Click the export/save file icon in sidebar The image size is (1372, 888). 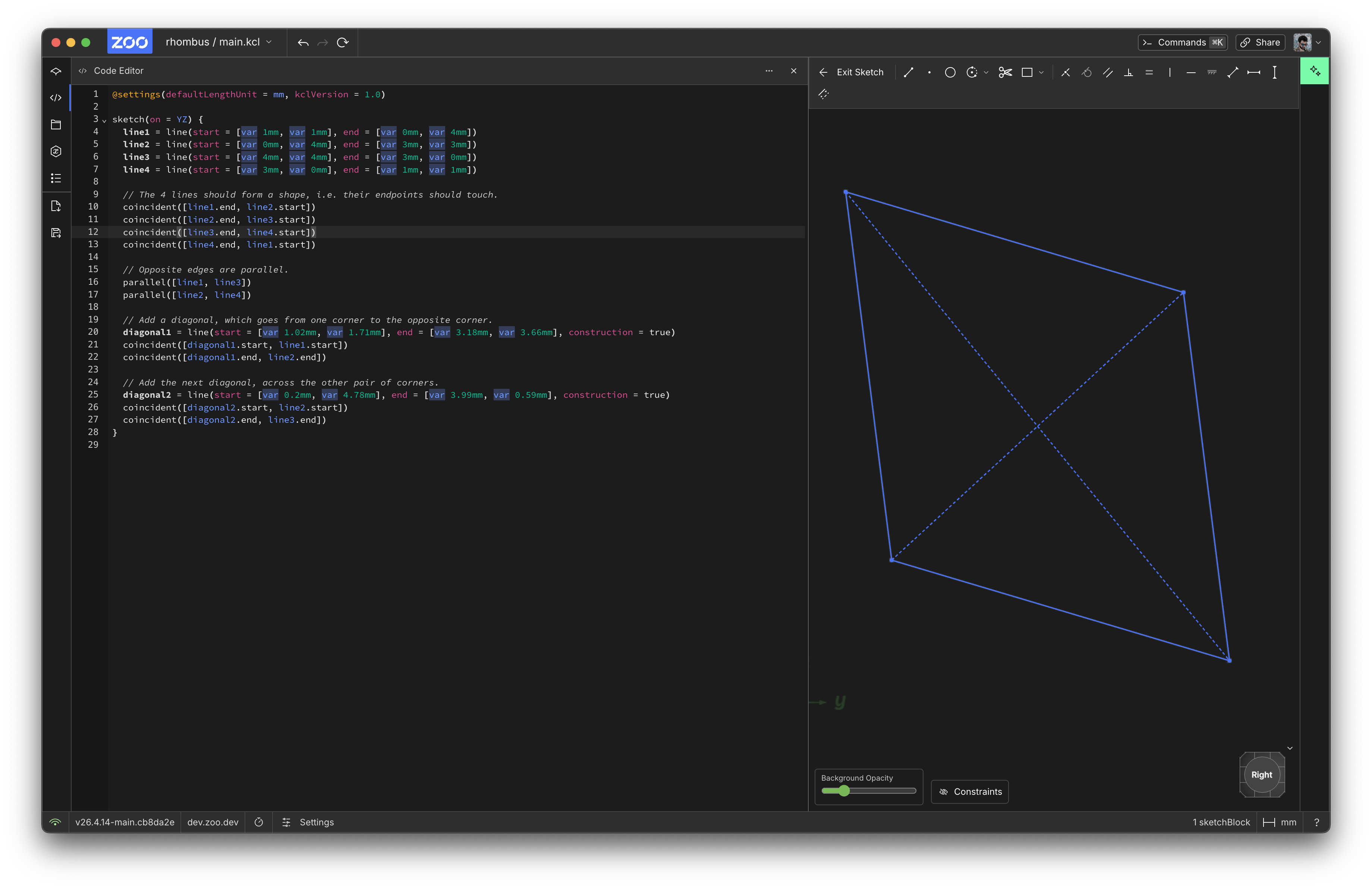click(x=56, y=233)
